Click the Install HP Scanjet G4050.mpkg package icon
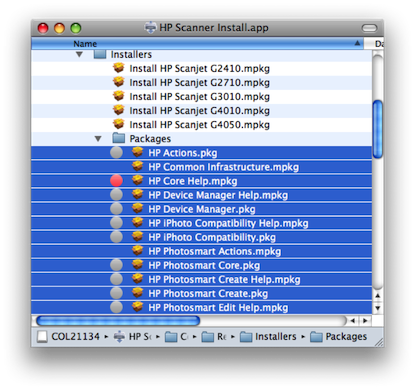Screen dimensions: 415x390 click(x=119, y=124)
